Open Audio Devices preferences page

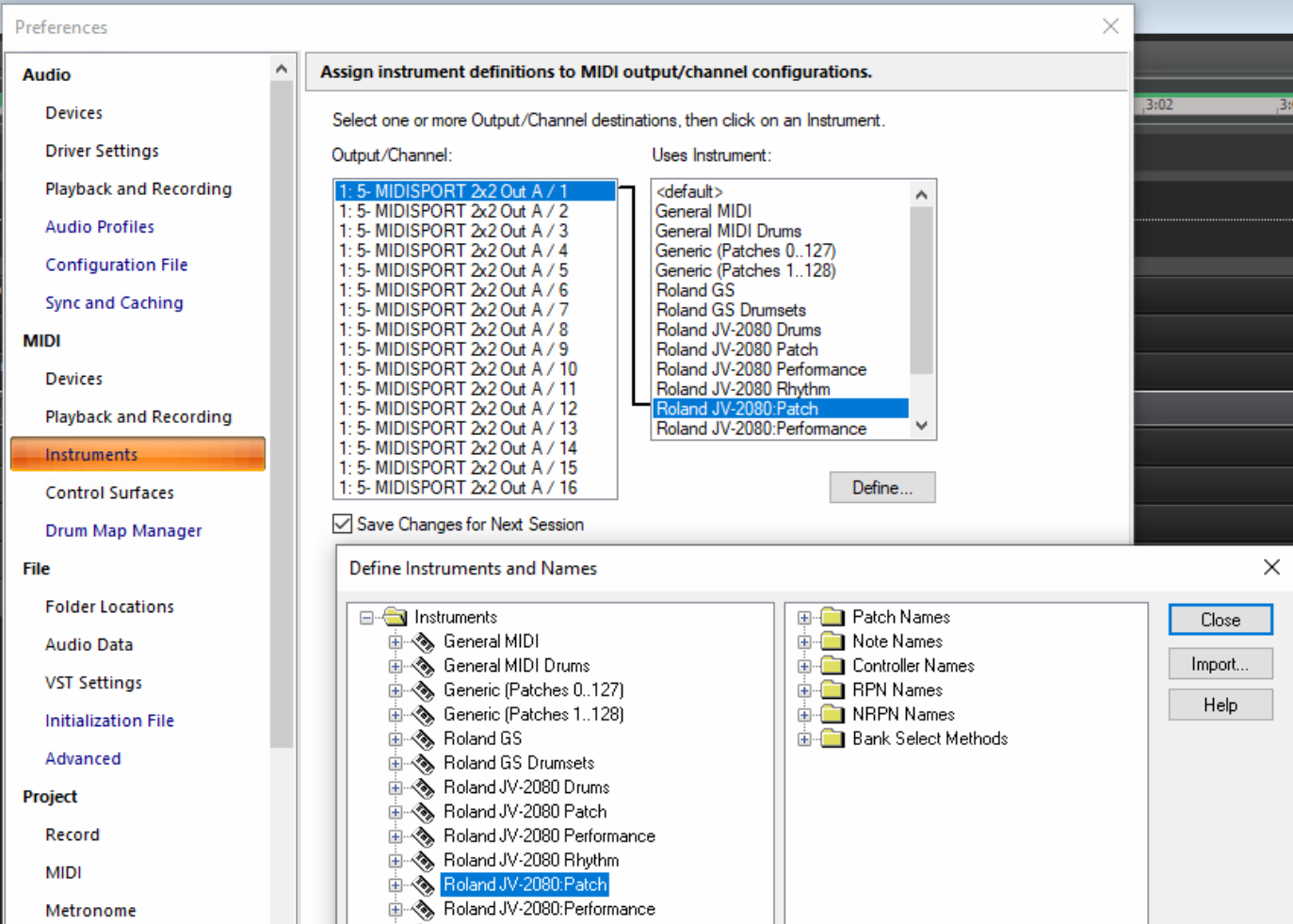pos(73,113)
